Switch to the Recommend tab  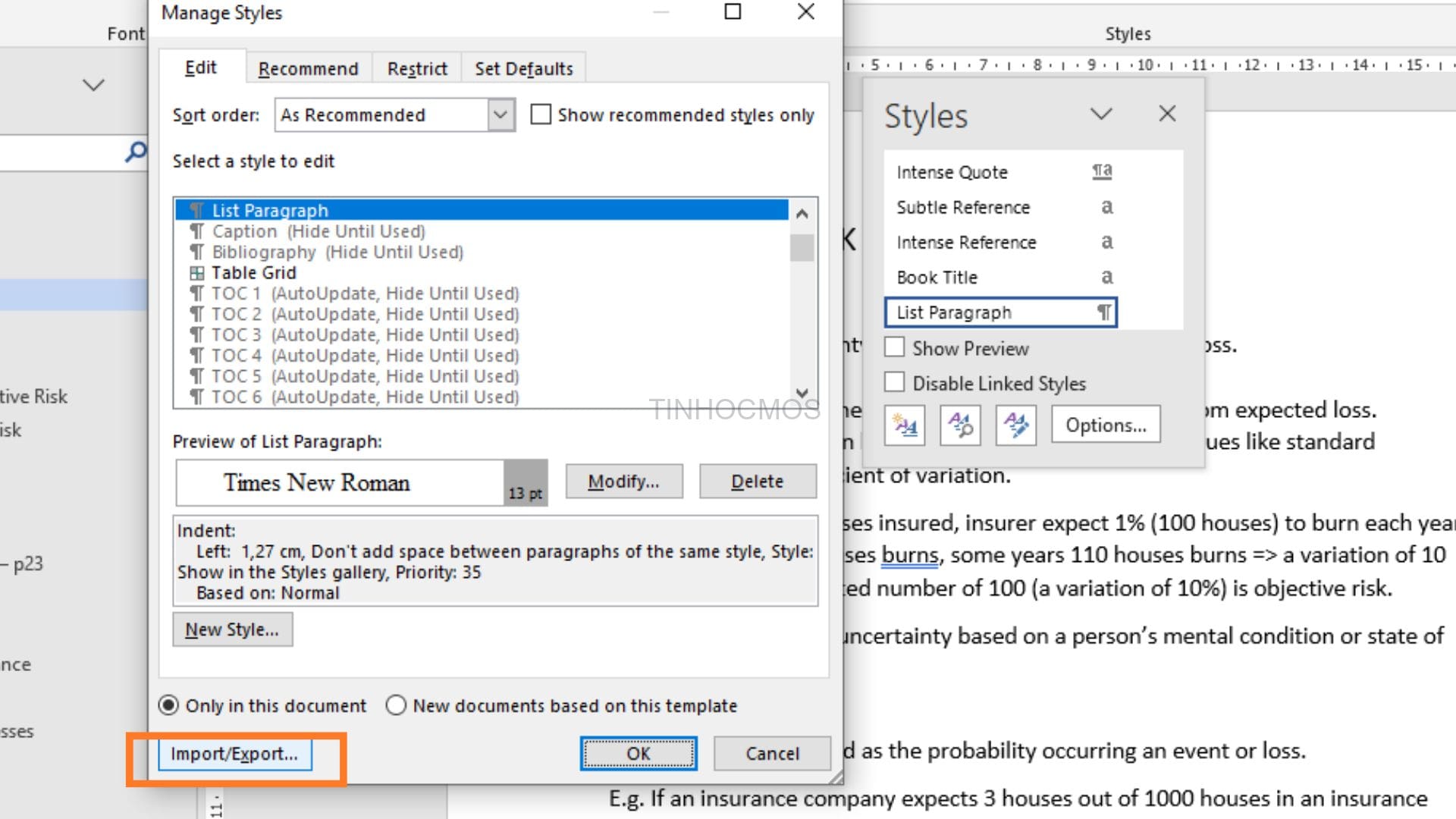[308, 68]
